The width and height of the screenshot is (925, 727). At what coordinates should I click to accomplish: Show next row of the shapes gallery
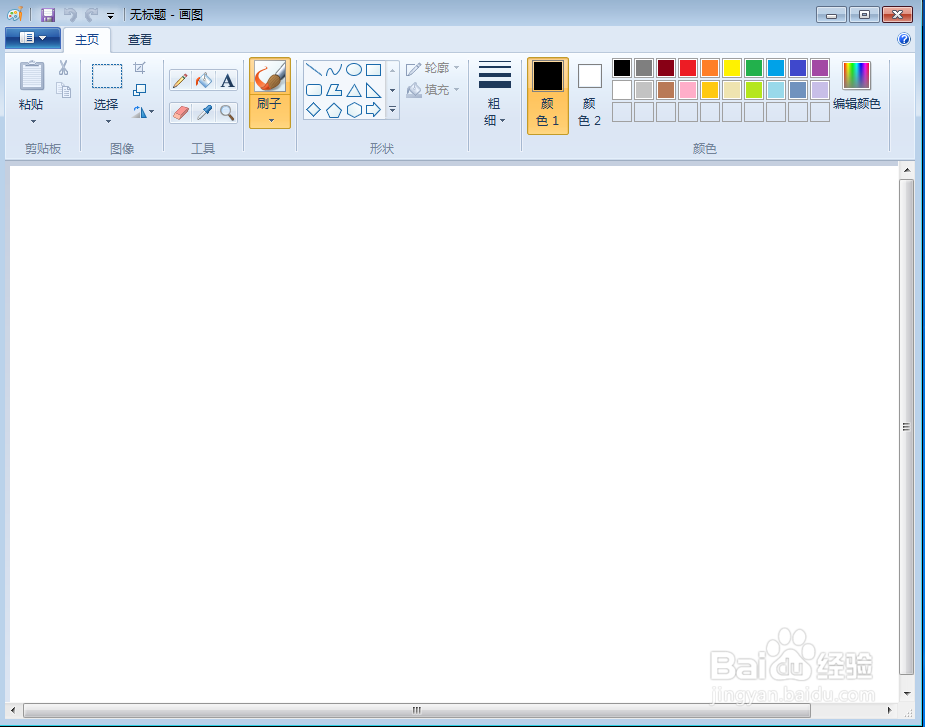pos(392,90)
